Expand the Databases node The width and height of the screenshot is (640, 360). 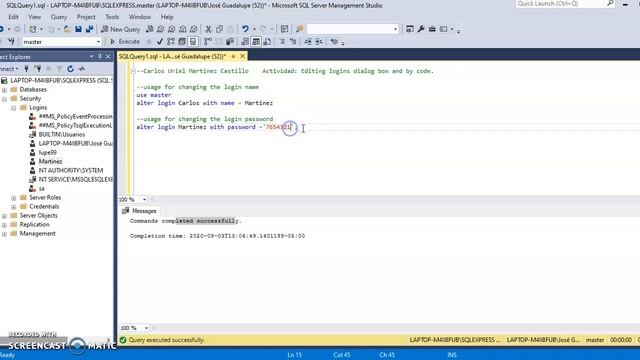pyautogui.click(x=4, y=89)
